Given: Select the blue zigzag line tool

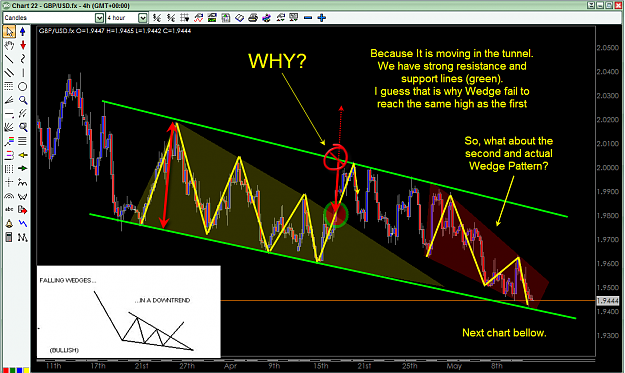Looking at the screenshot, I should (x=23, y=224).
